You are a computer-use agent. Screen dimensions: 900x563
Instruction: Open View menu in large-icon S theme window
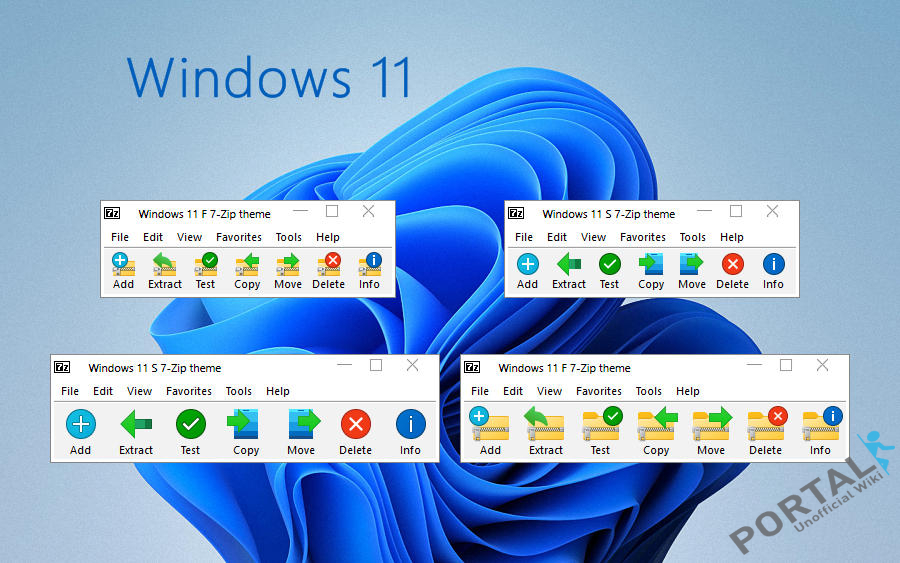(x=139, y=391)
